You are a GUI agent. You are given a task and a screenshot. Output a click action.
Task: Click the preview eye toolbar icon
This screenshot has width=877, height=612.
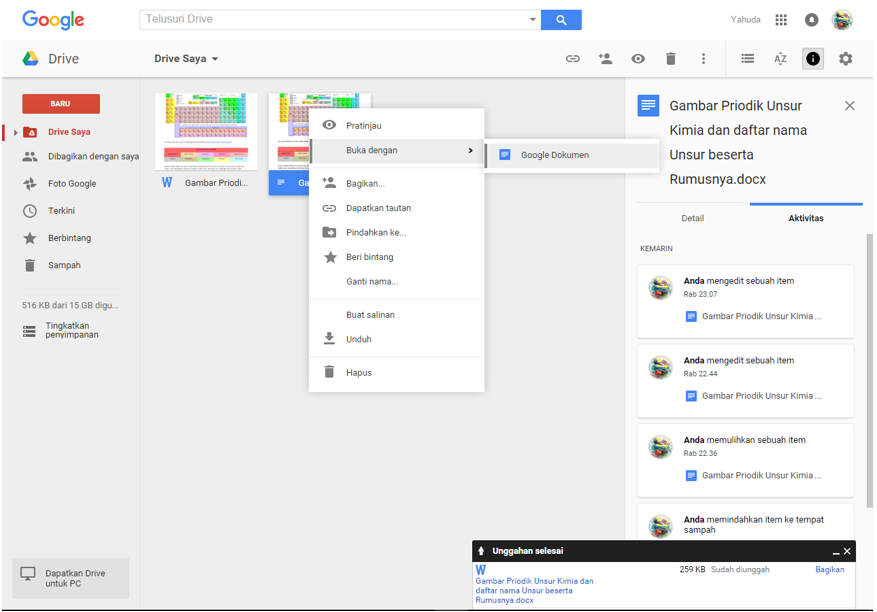(638, 58)
